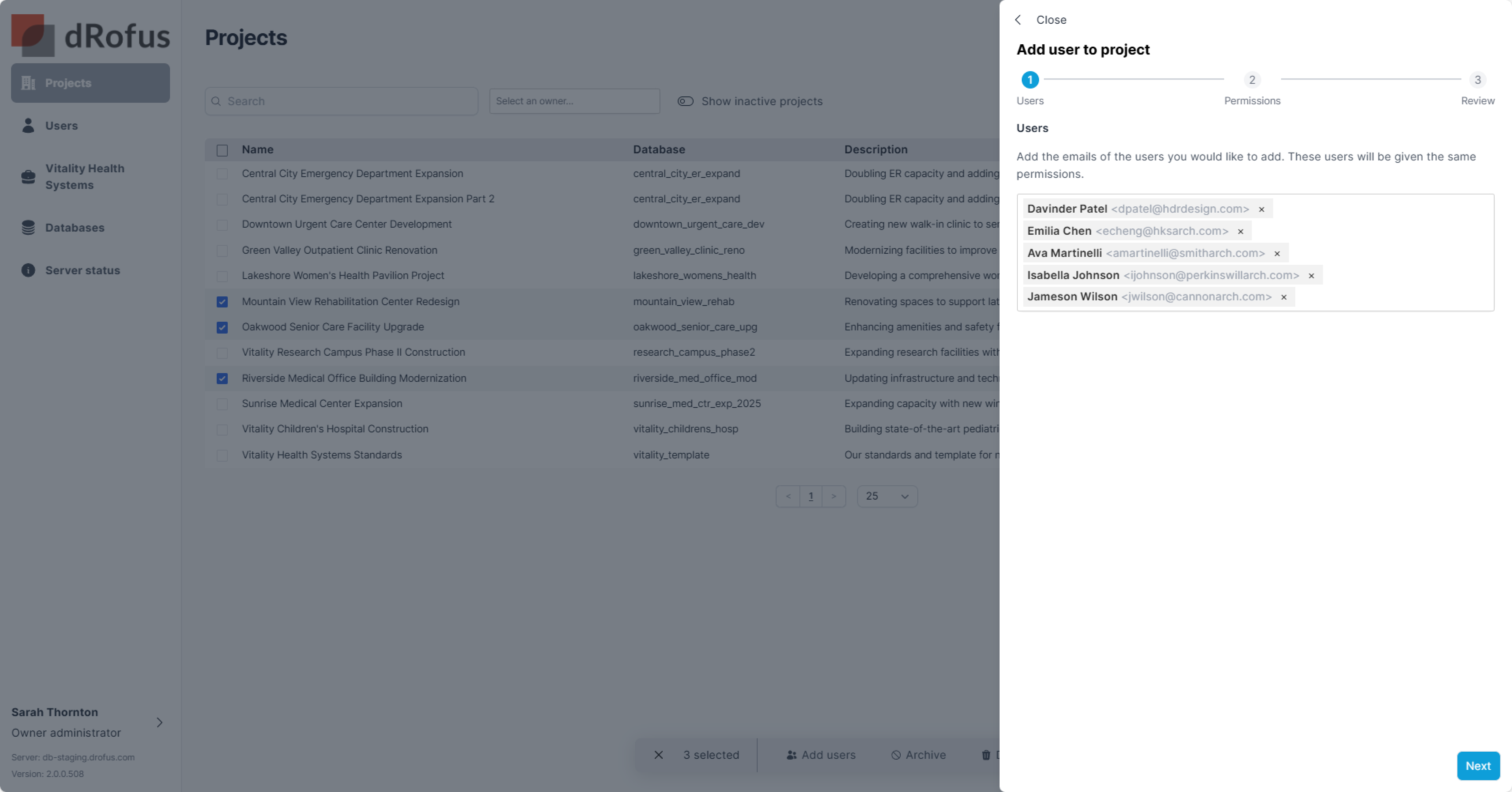1512x792 pixels.
Task: Click the dRofus logo
Action: click(x=91, y=35)
